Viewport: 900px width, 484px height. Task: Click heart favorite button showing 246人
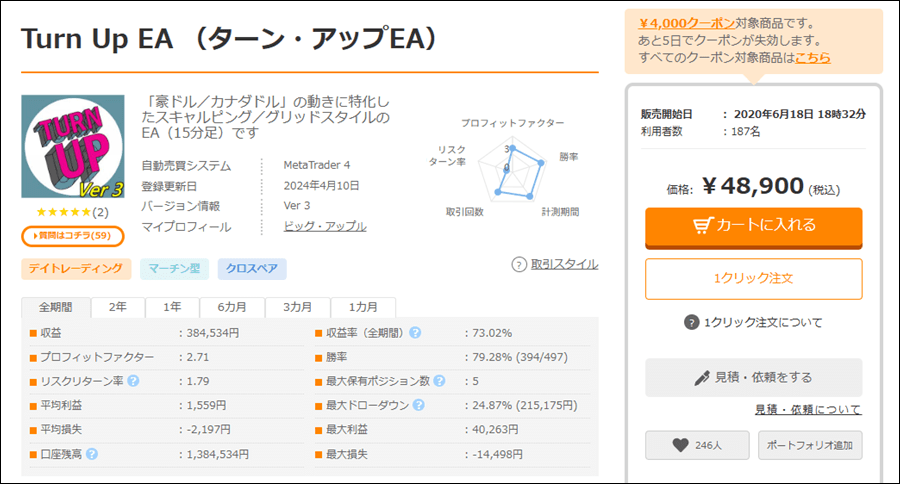click(x=697, y=445)
